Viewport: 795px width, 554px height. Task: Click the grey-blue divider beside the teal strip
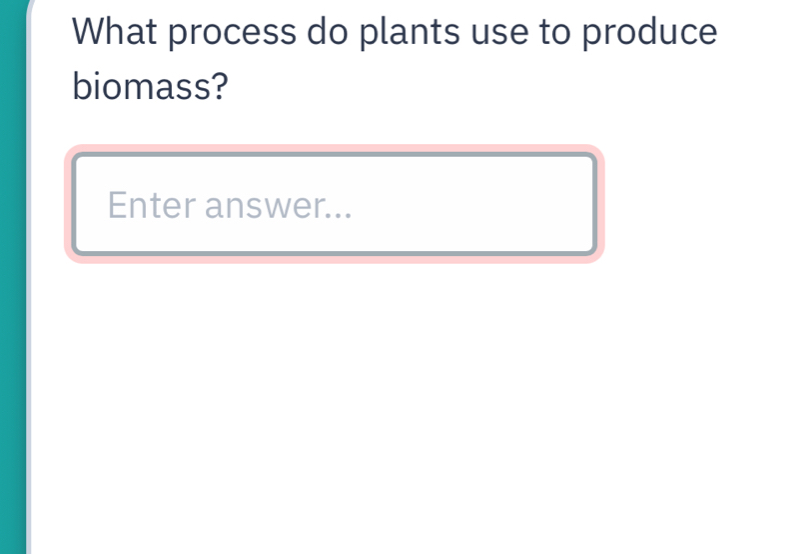coord(30,300)
